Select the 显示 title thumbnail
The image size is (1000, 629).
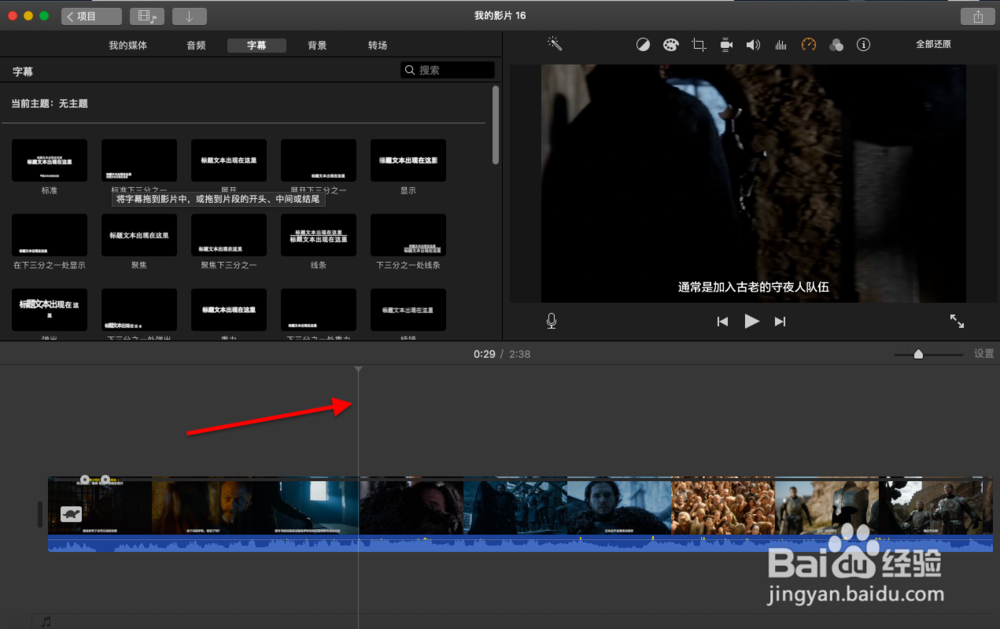[408, 160]
